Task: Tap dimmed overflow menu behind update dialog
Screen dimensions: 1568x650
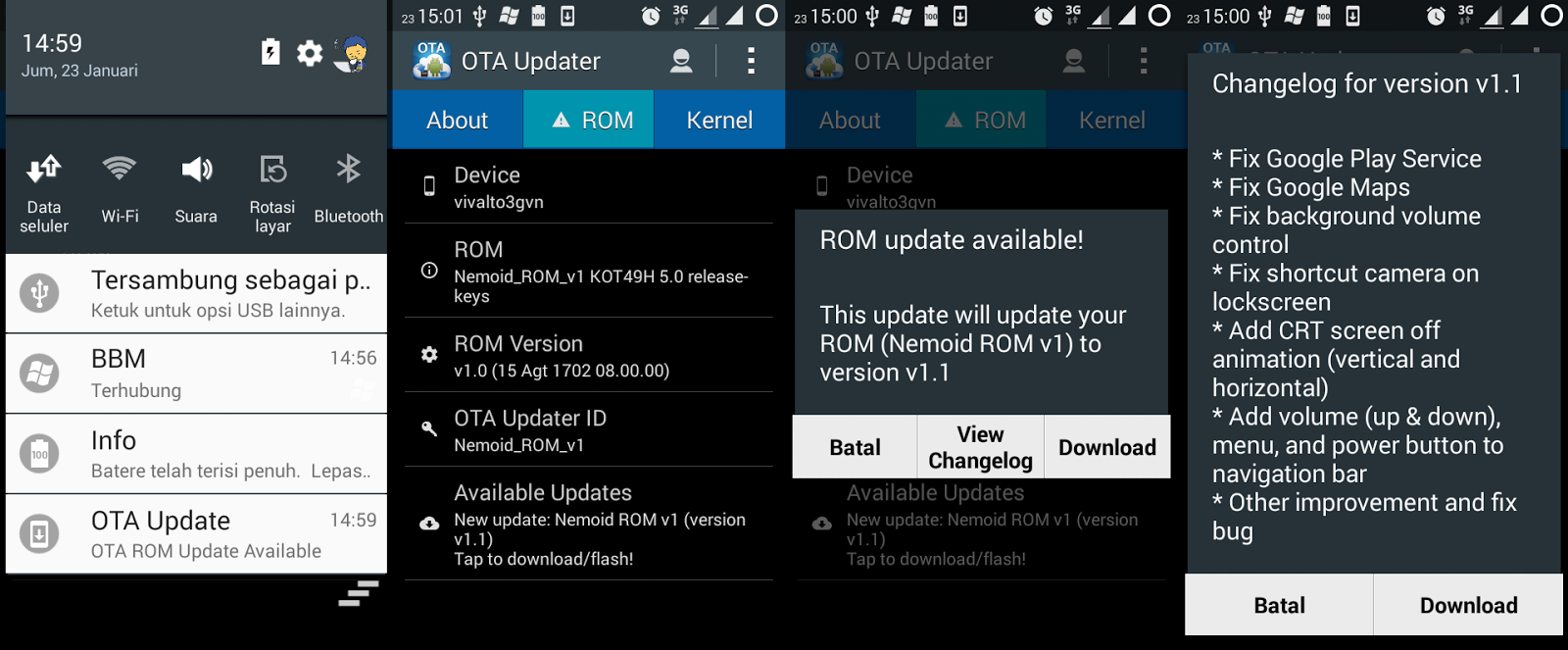Action: 1143,61
